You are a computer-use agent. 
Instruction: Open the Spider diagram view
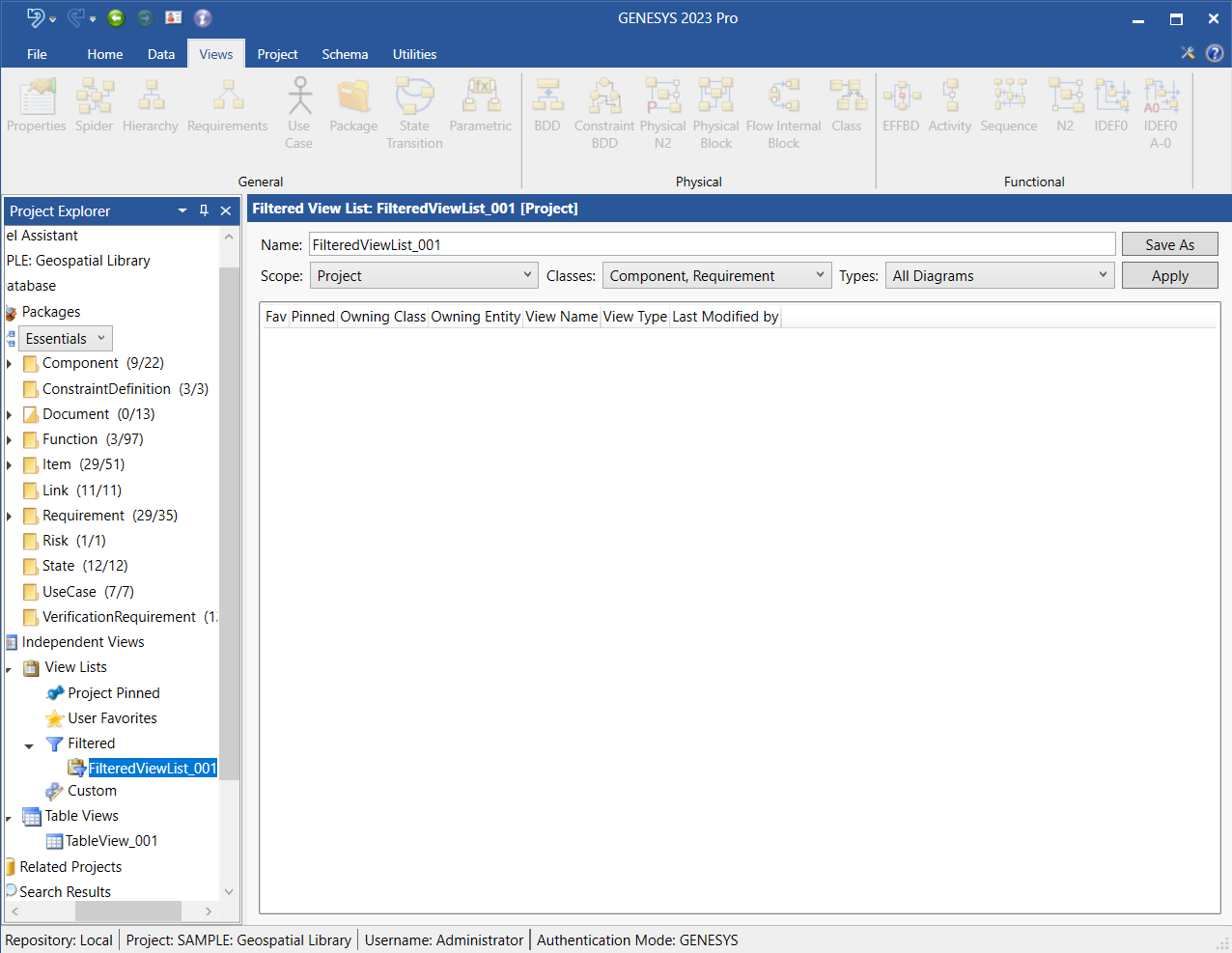(95, 106)
